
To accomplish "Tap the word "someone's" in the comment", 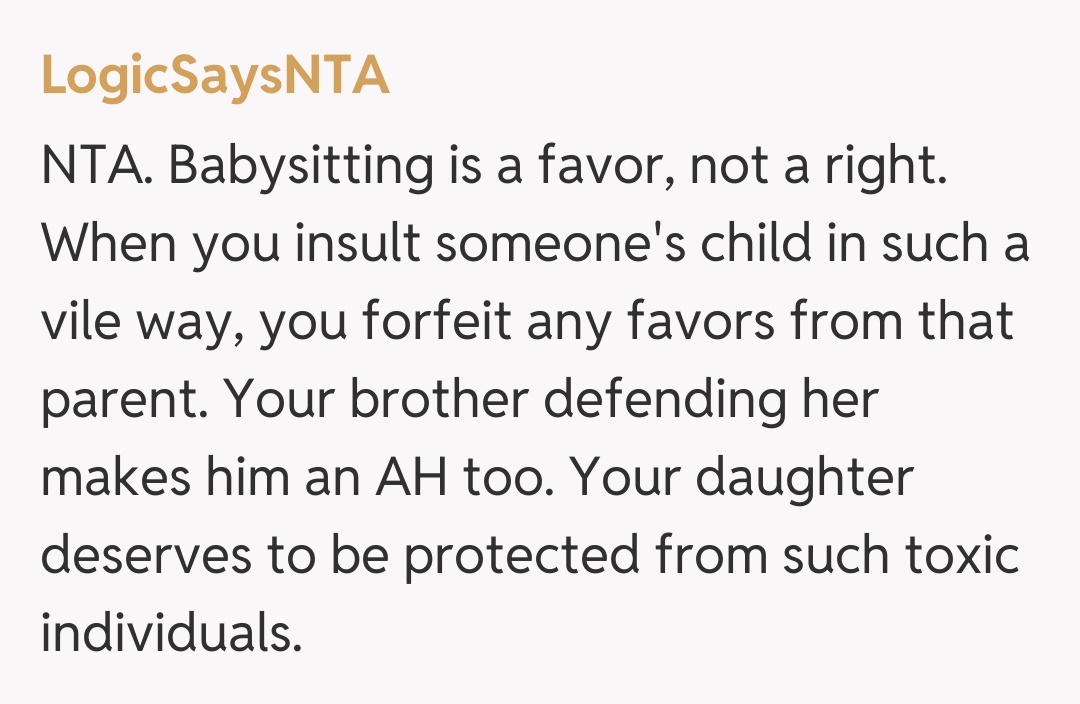I will [x=547, y=247].
